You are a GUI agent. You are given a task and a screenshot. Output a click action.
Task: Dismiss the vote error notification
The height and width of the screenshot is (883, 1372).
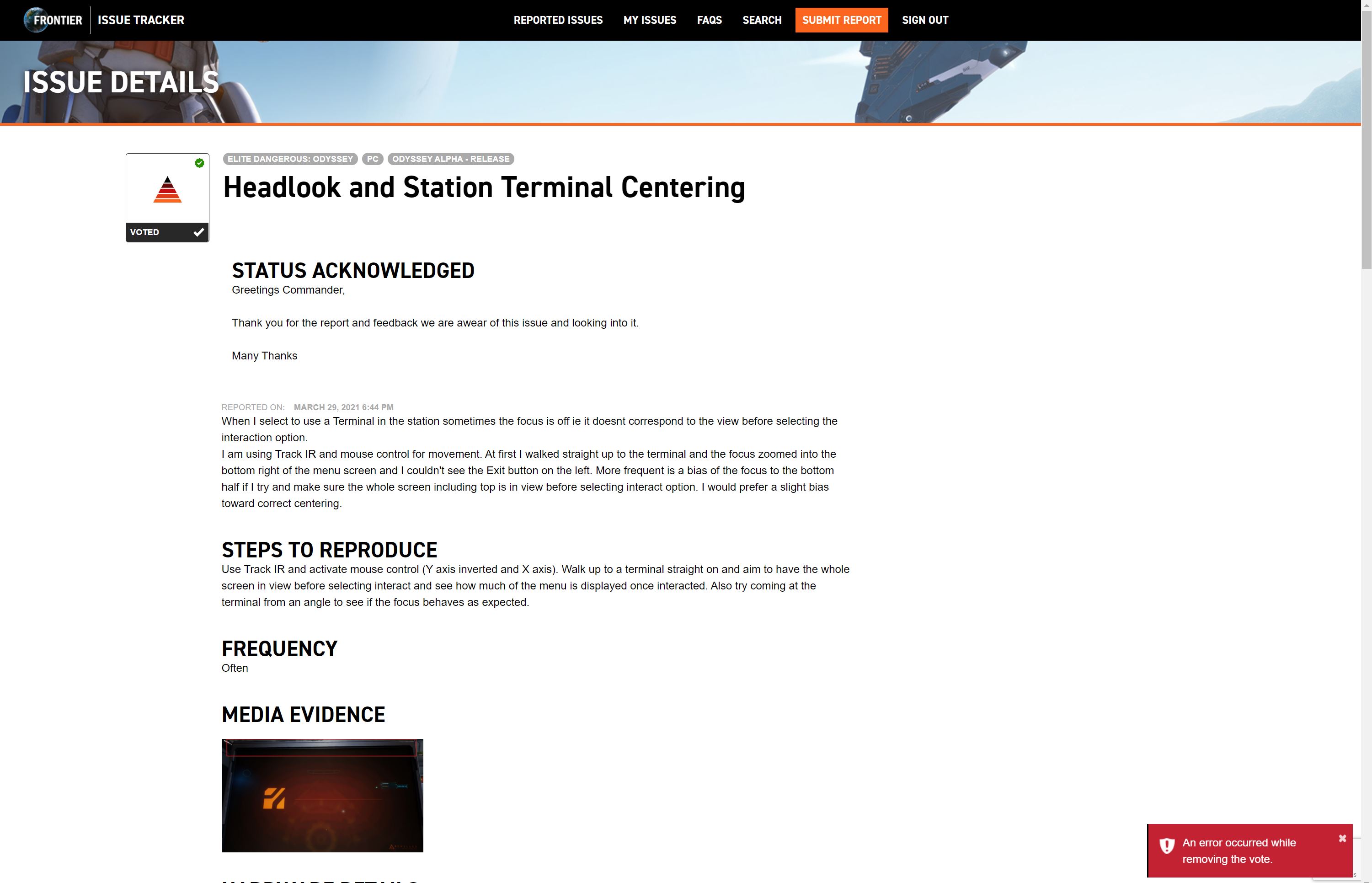click(x=1342, y=838)
